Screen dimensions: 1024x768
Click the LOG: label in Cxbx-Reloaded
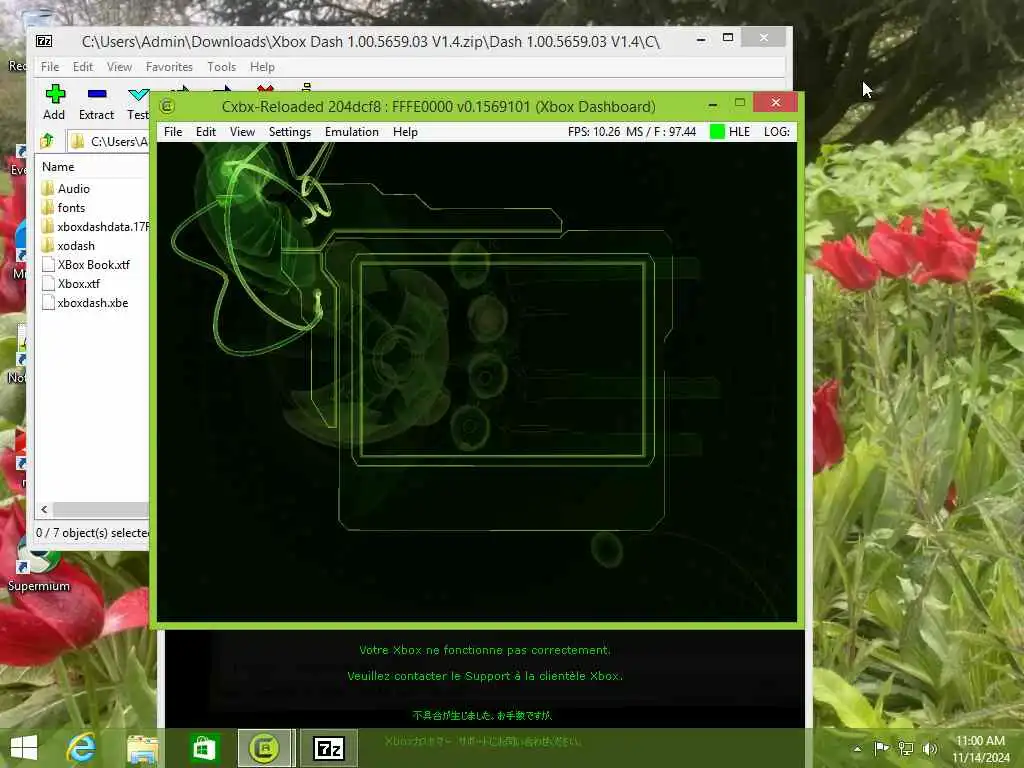[776, 132]
